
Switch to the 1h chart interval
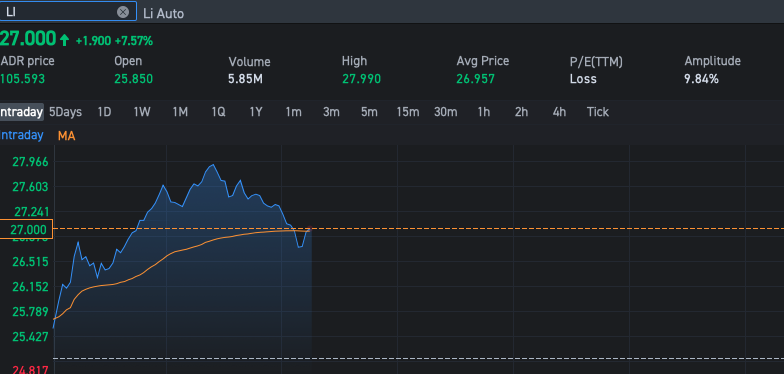click(x=484, y=112)
